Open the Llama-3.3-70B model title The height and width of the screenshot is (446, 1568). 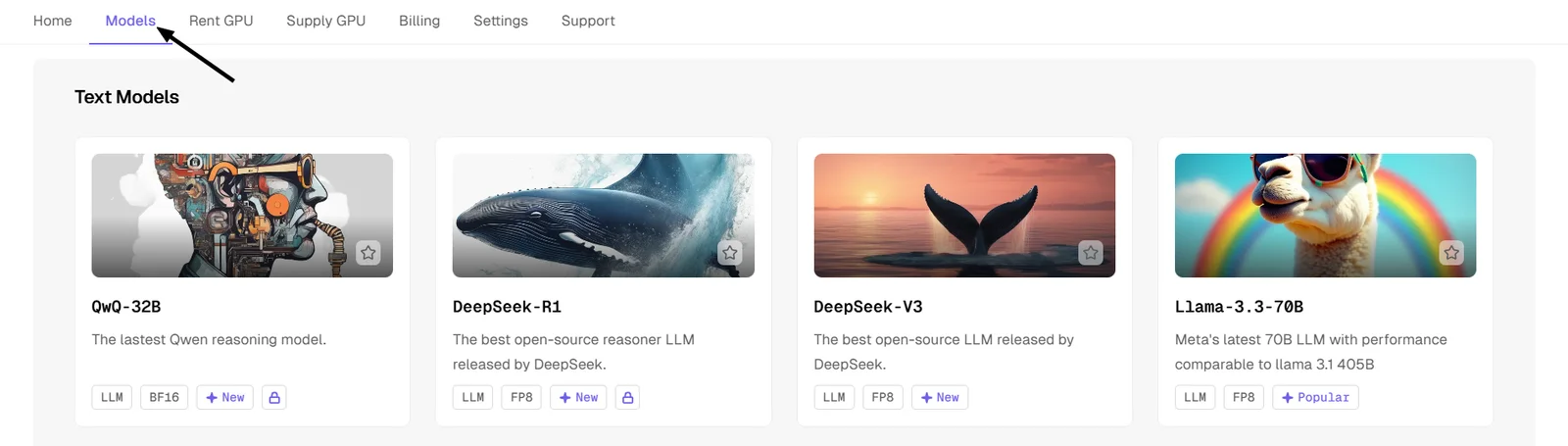coord(1239,307)
